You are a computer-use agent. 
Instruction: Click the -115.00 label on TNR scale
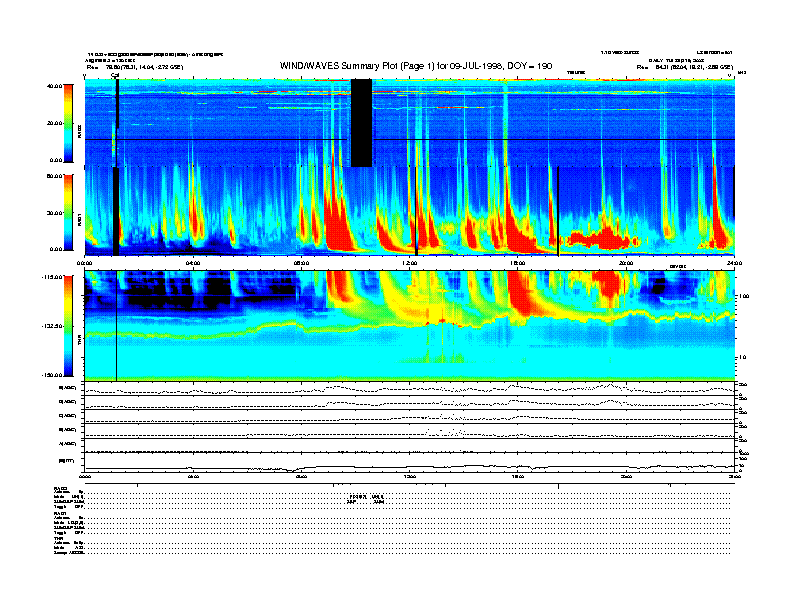[x=52, y=277]
